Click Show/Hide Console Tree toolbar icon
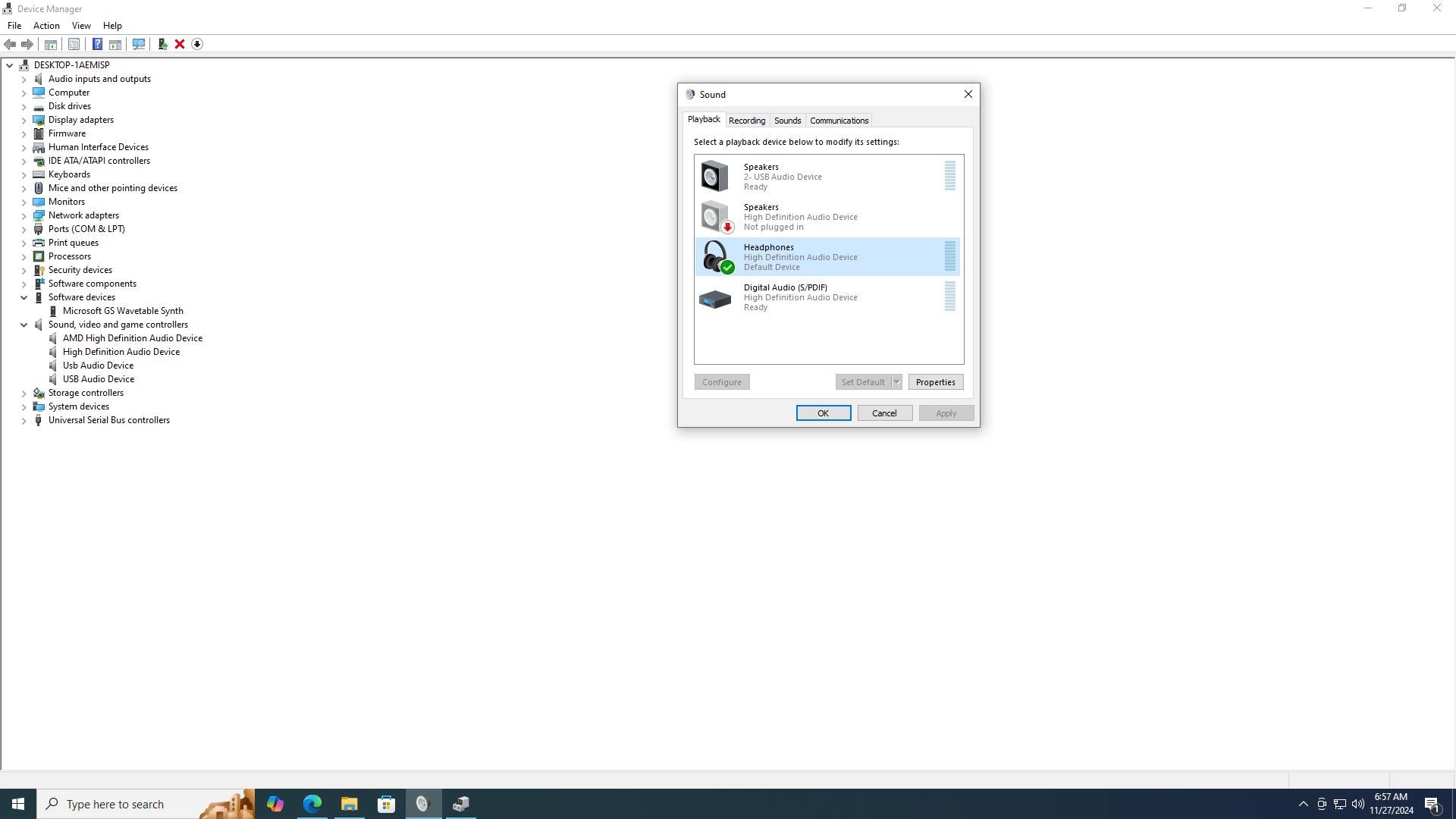Image resolution: width=1456 pixels, height=819 pixels. click(x=51, y=44)
